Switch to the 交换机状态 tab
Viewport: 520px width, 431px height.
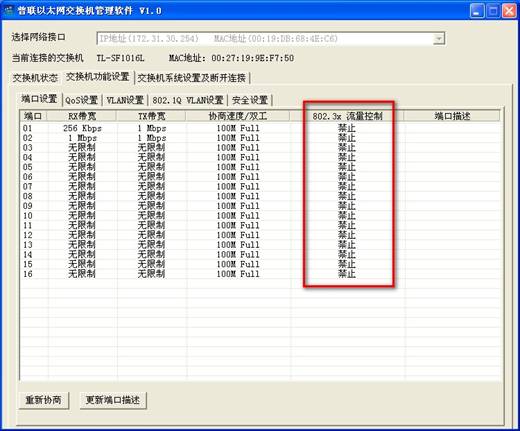pyautogui.click(x=35, y=78)
